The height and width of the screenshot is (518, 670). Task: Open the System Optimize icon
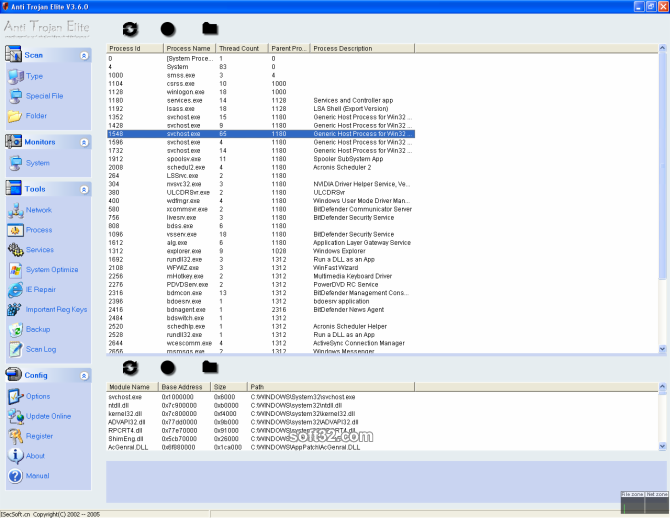coord(16,270)
